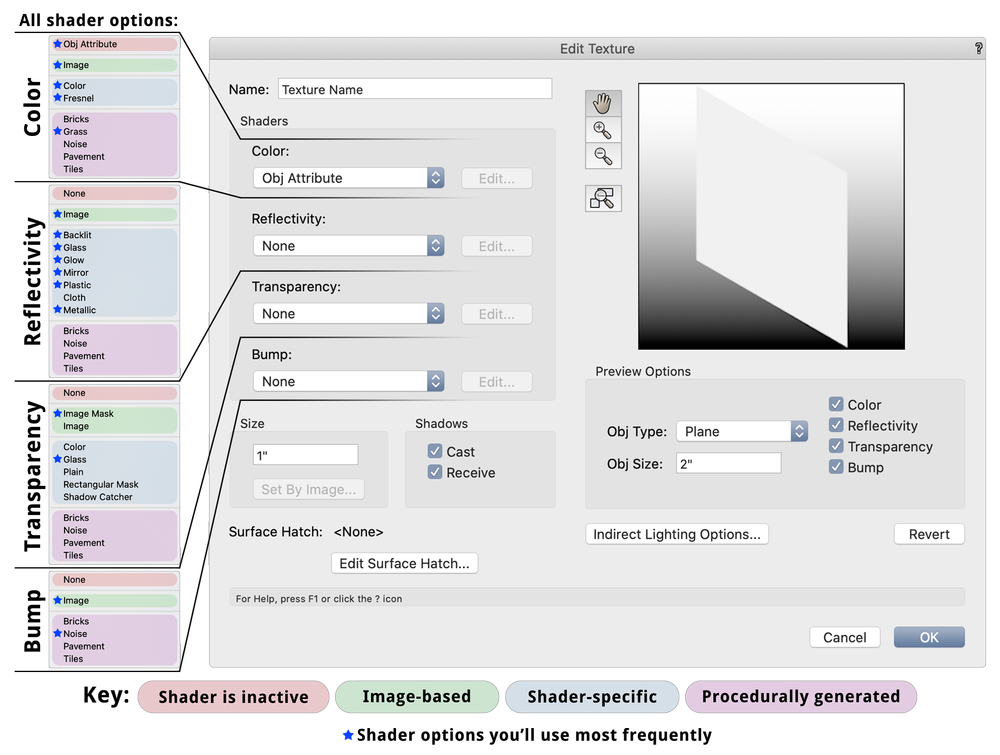Screen dimensions: 1000x755
Task: Open the Obj Type dropdown set to Plane
Action: click(742, 431)
